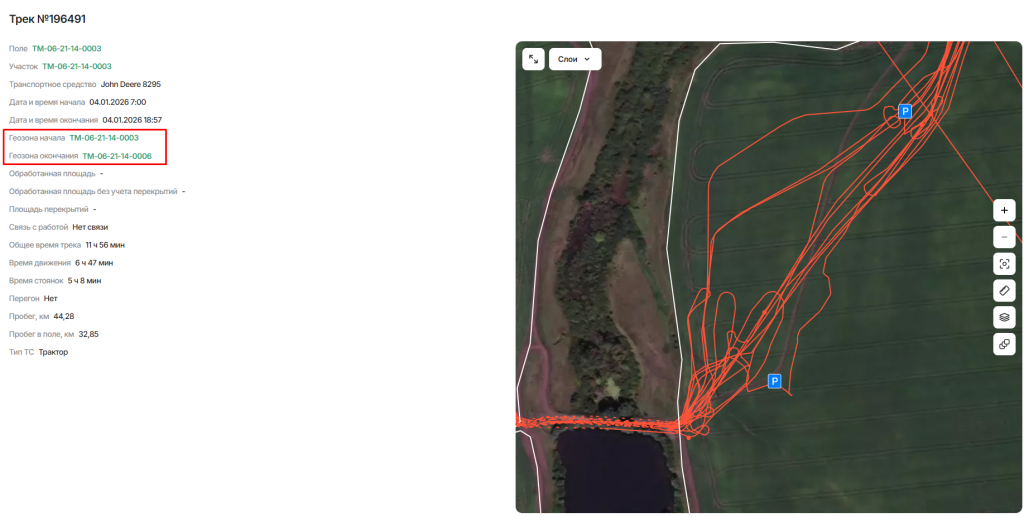Viewport: 1024px width, 517px height.
Task: Select the lower parking P marker
Action: [775, 381]
